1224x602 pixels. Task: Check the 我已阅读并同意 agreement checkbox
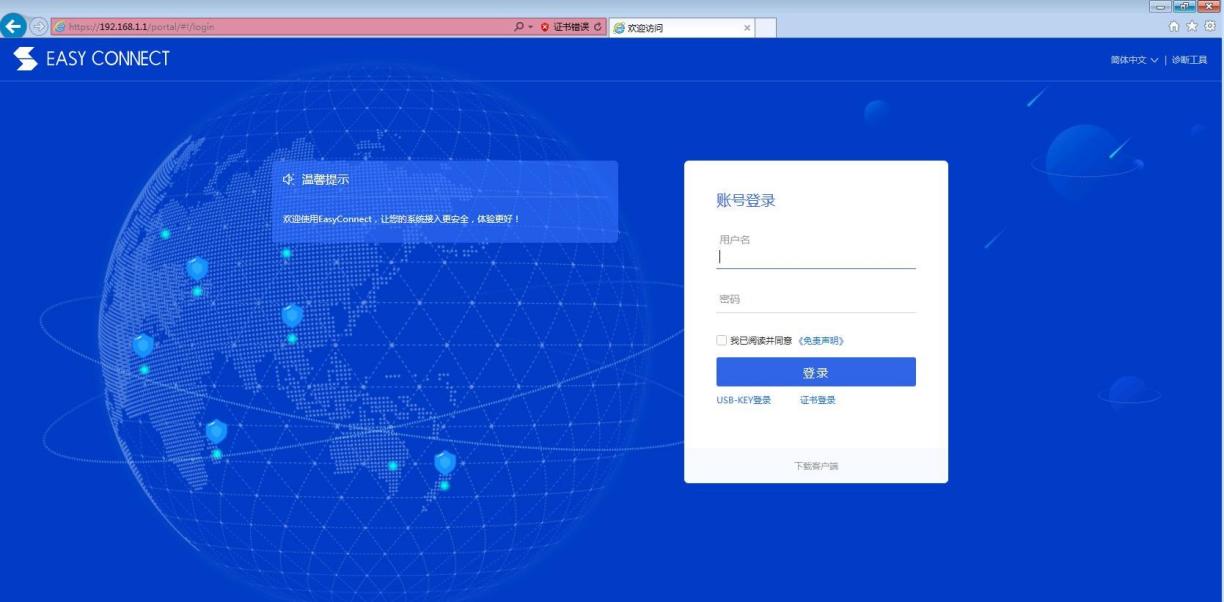tap(722, 341)
